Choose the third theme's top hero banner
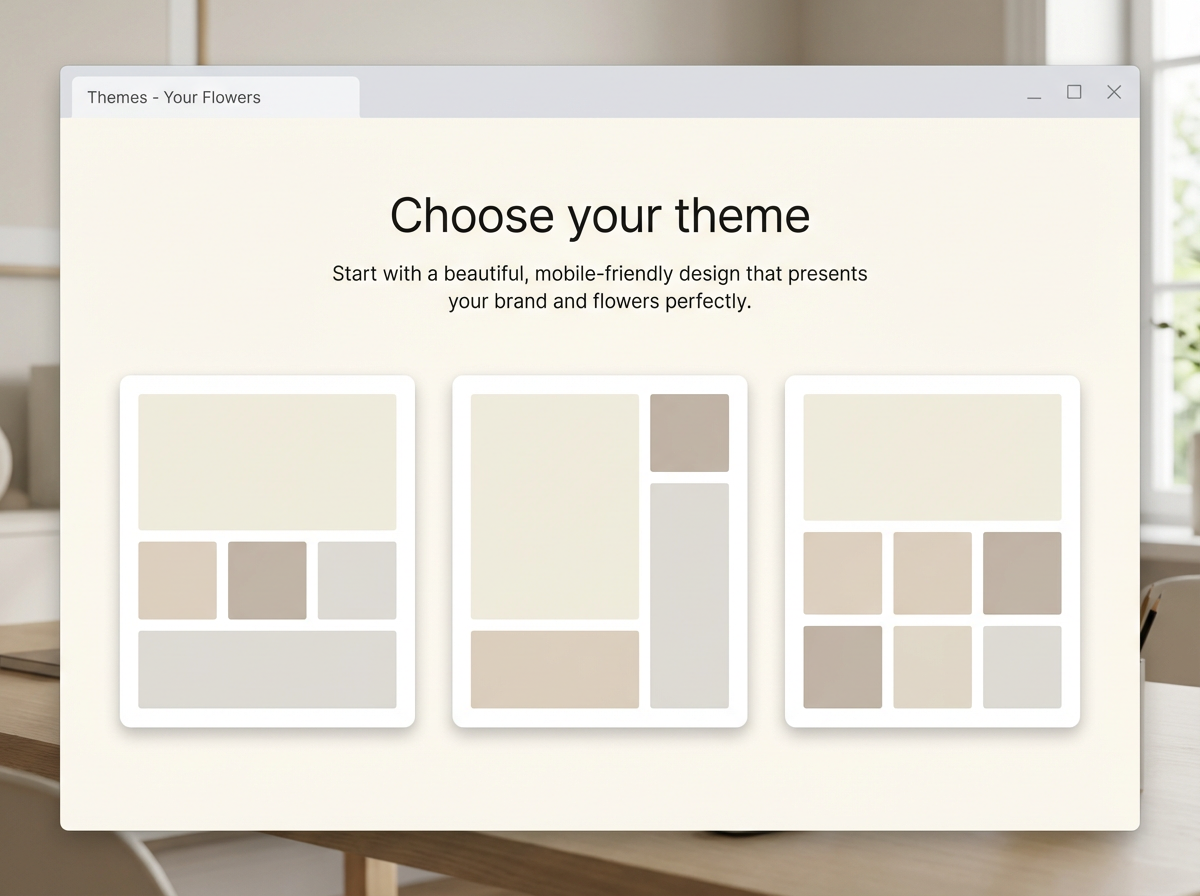Viewport: 1200px width, 896px height. pyautogui.click(x=932, y=457)
